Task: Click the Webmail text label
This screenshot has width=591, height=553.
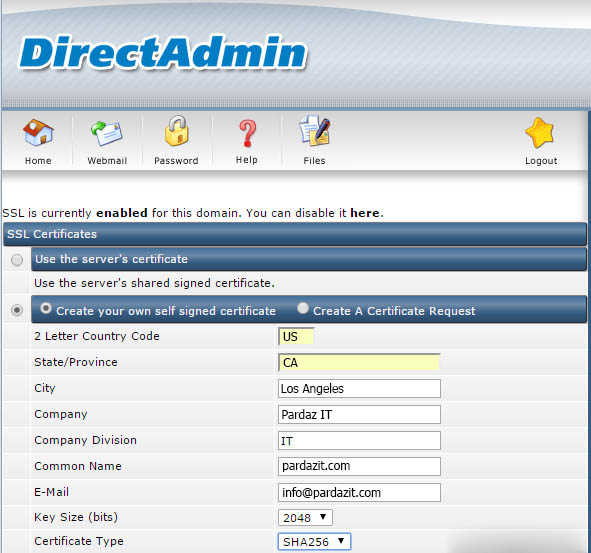Action: coord(107,161)
